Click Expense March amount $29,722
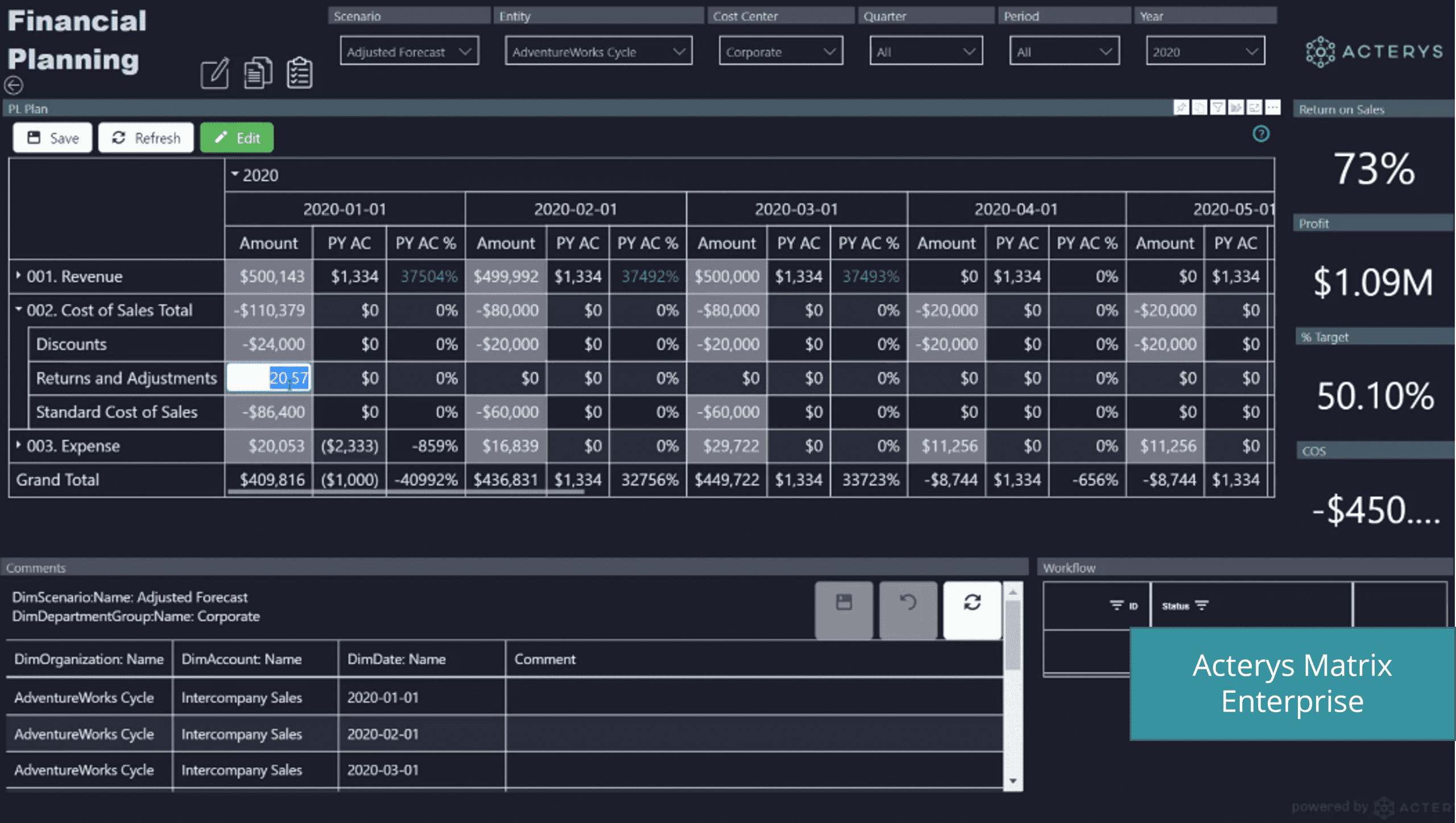 click(x=727, y=446)
